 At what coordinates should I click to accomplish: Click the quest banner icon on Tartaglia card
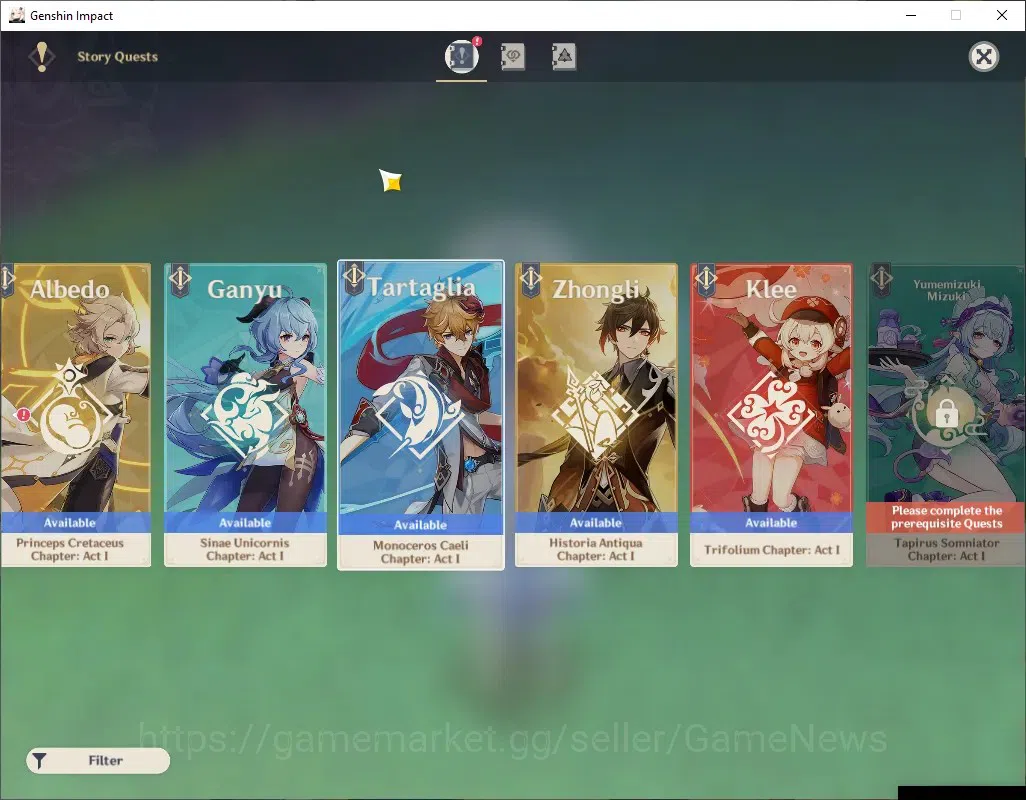[354, 277]
